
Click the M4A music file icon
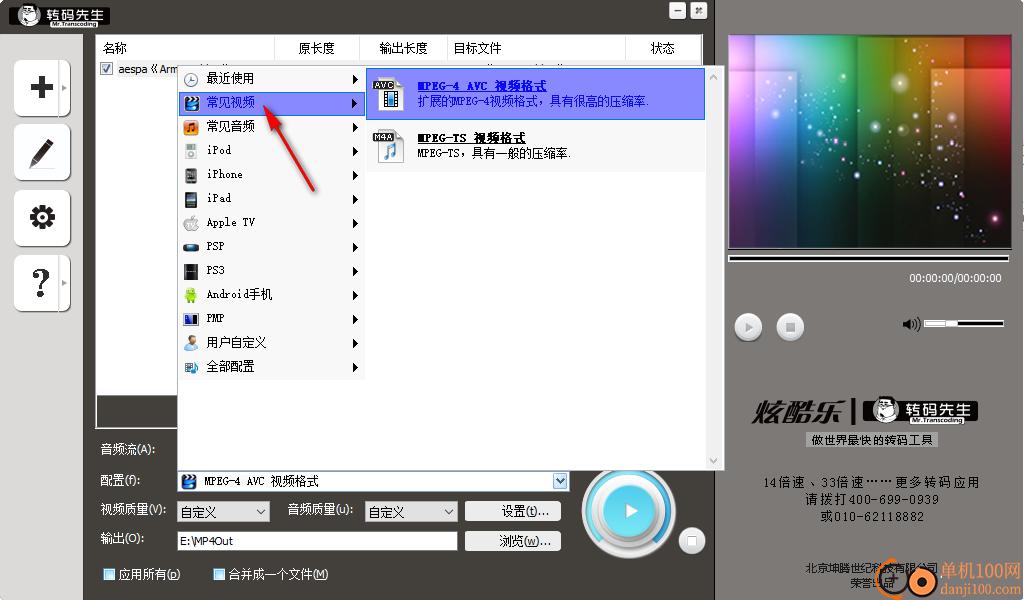coord(388,146)
